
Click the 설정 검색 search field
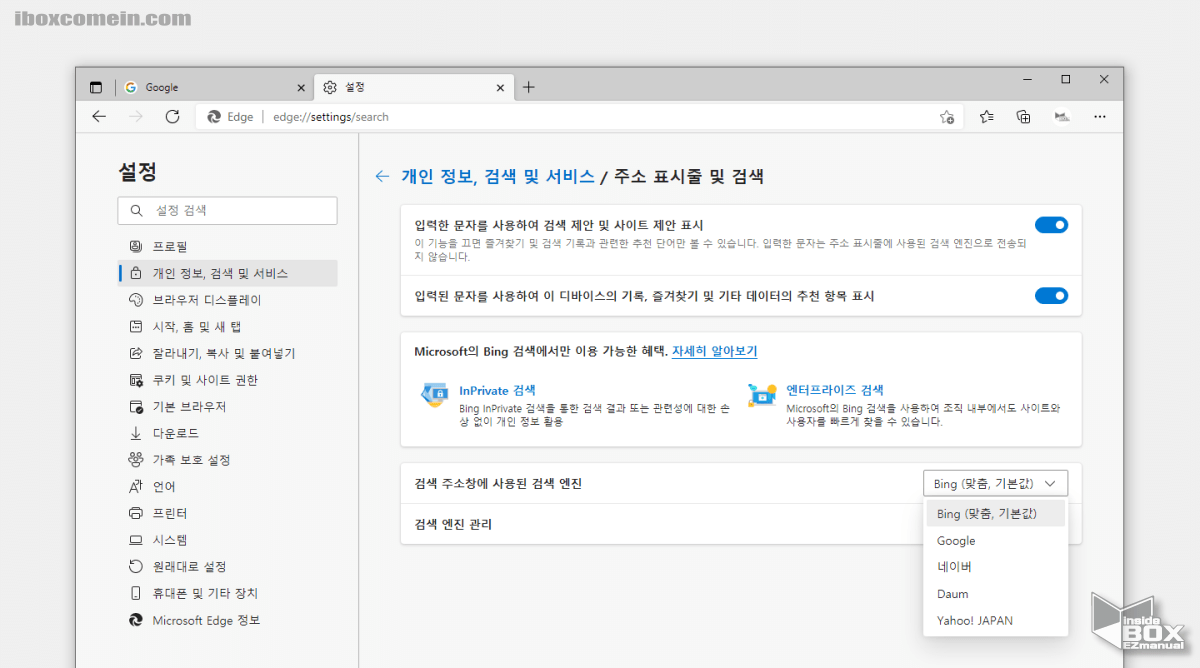point(227,210)
